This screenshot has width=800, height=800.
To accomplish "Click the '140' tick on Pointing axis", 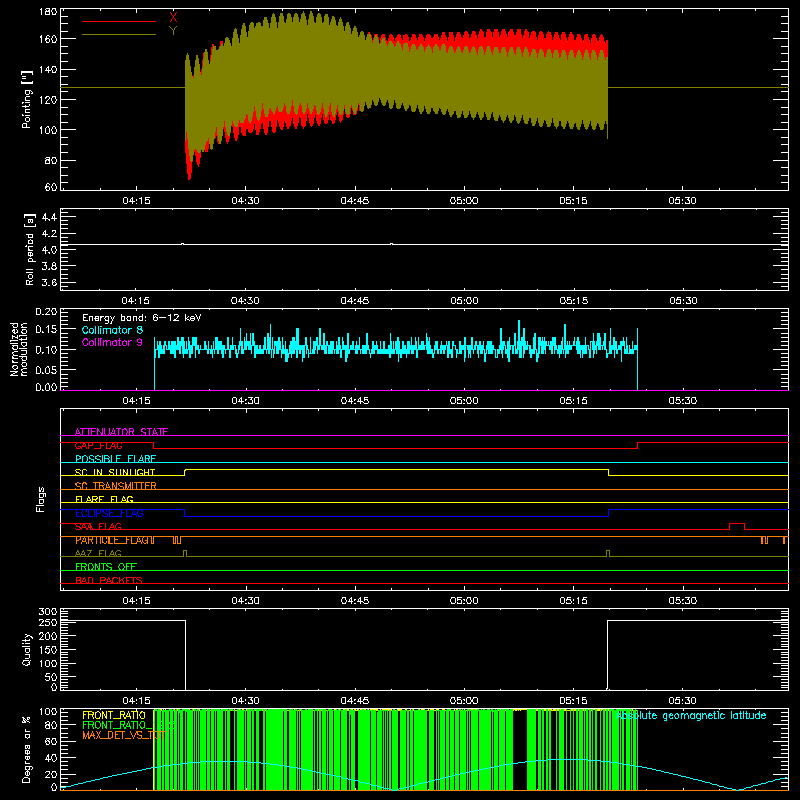I will tap(48, 69).
